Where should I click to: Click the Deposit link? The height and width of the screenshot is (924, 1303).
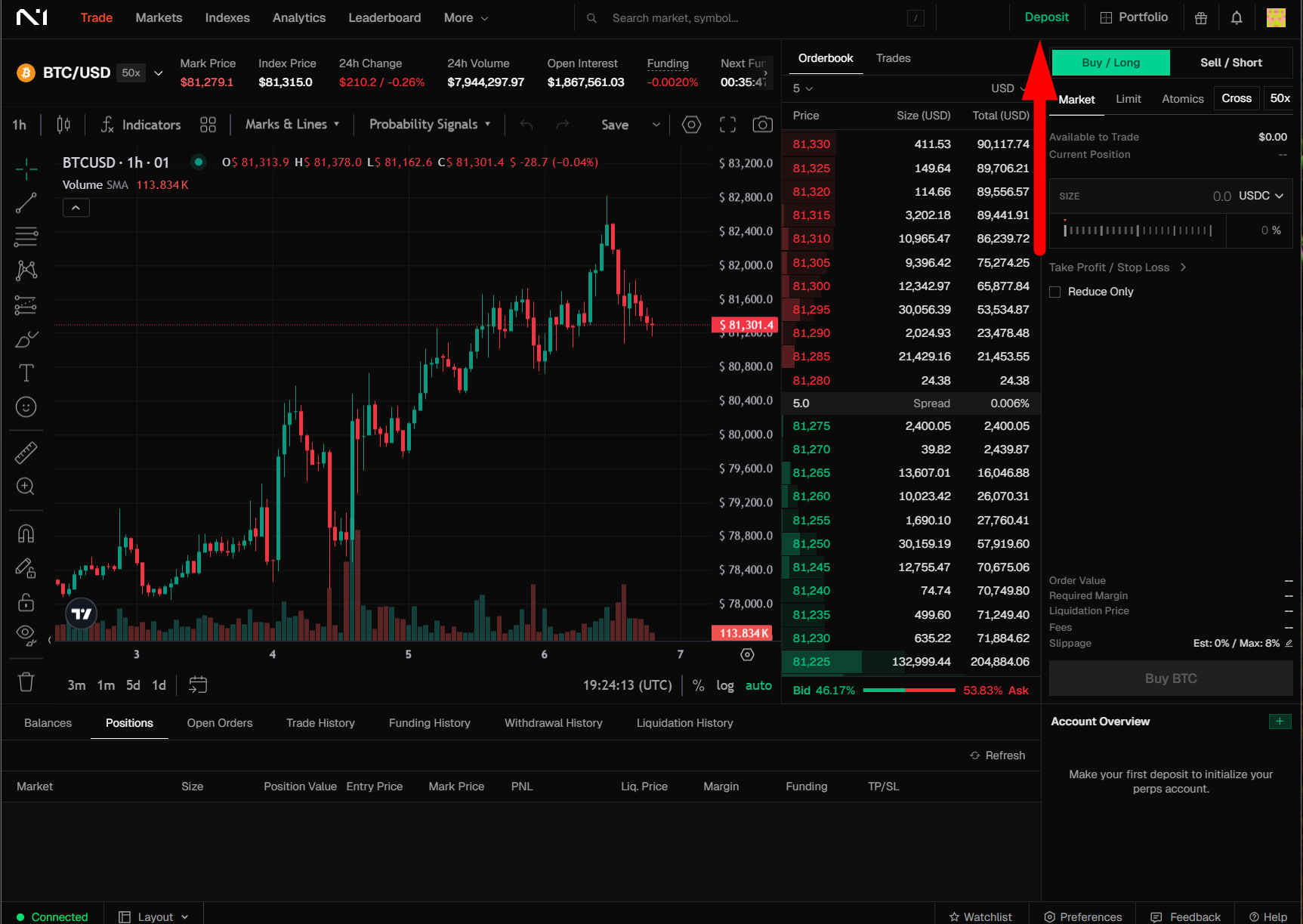1046,17
